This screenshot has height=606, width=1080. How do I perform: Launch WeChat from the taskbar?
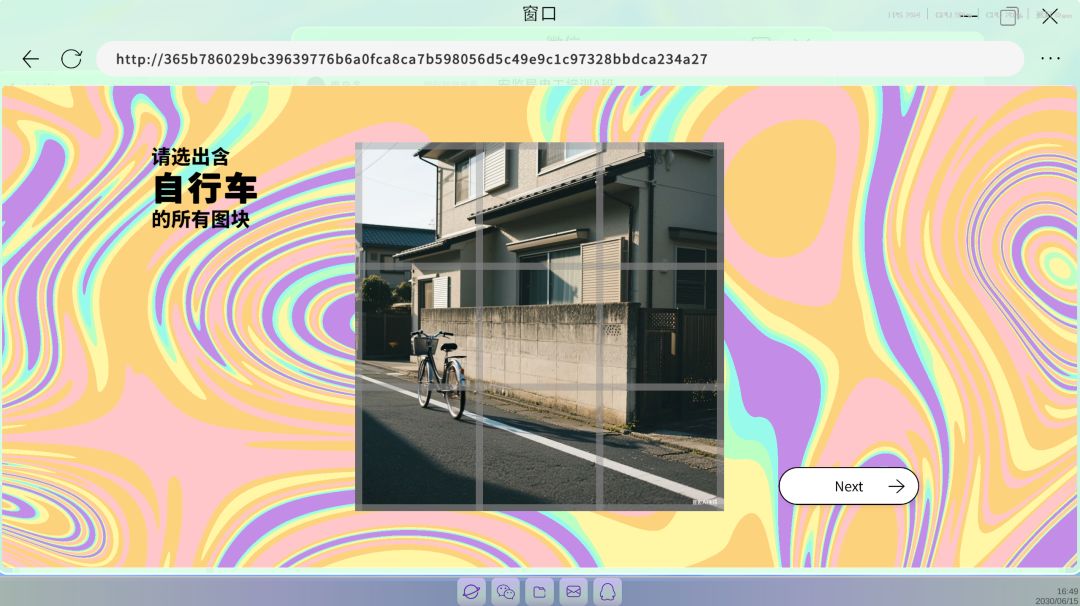pyautogui.click(x=506, y=592)
